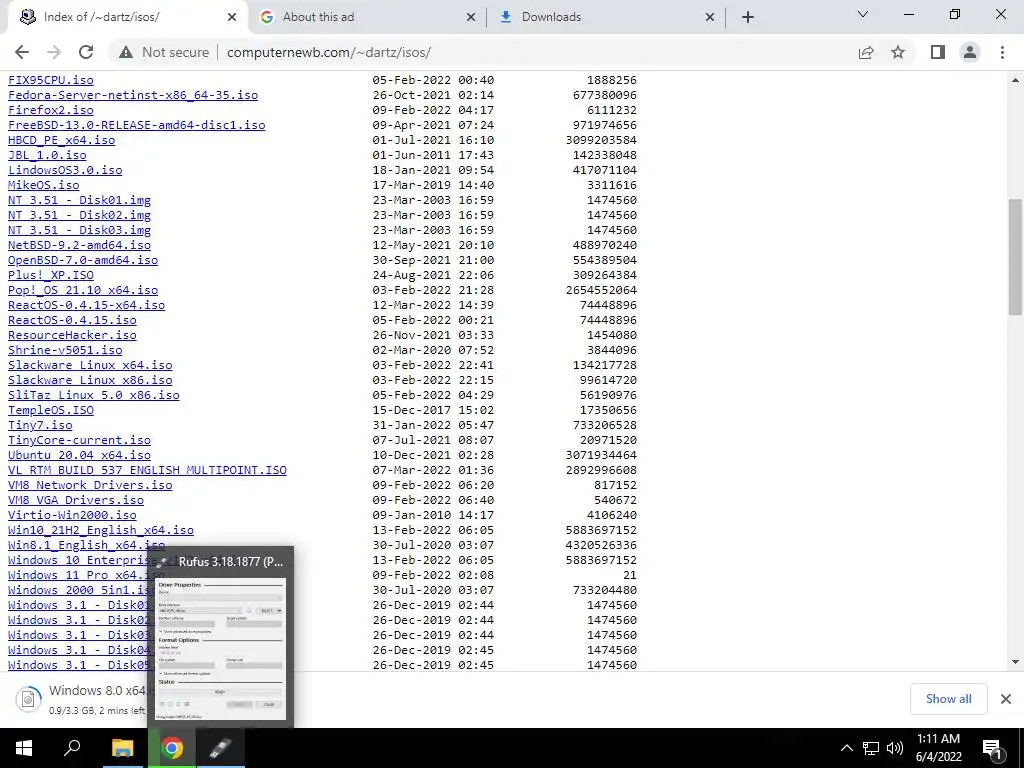1024x768 pixels.
Task: Open the Chrome side panel
Action: point(938,52)
